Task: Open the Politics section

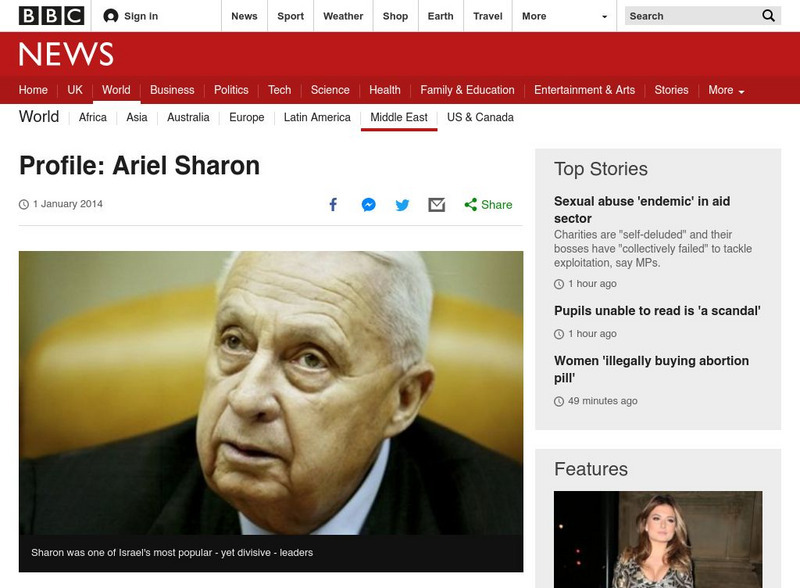Action: [231, 90]
